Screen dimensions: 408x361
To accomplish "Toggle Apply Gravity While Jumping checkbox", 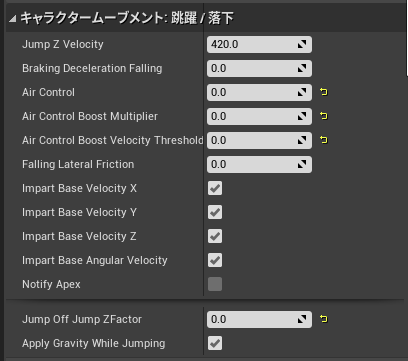I will [215, 343].
